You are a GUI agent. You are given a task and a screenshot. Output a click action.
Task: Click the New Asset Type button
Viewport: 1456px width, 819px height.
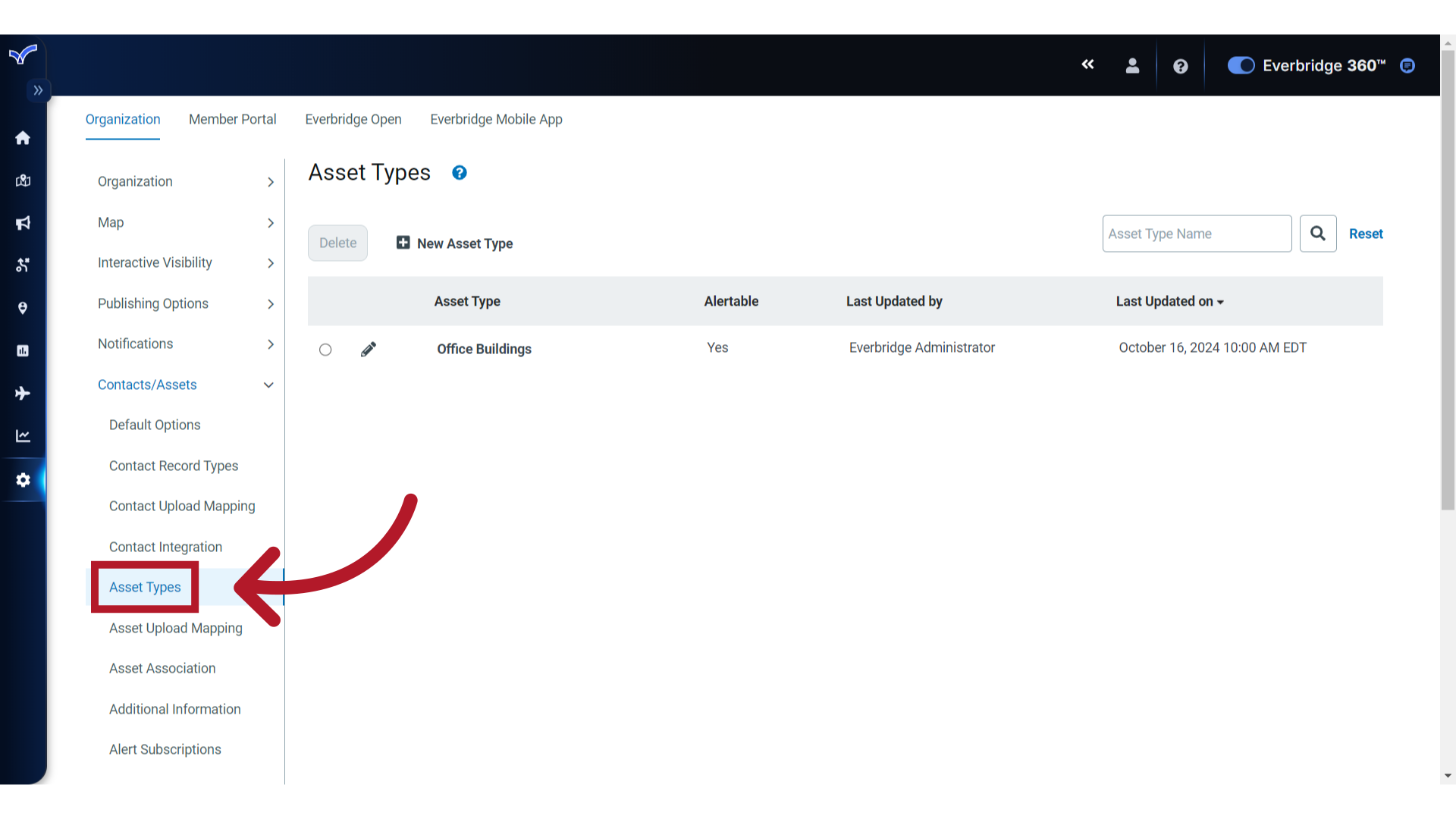coord(454,243)
